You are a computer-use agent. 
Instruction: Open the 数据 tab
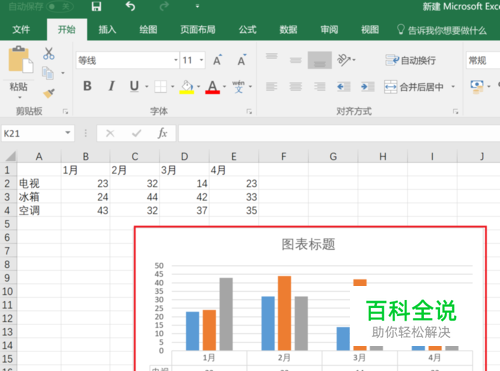pyautogui.click(x=288, y=30)
